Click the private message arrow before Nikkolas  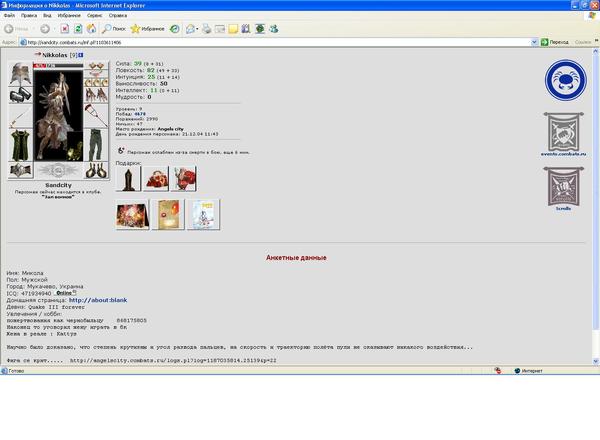[38, 54]
